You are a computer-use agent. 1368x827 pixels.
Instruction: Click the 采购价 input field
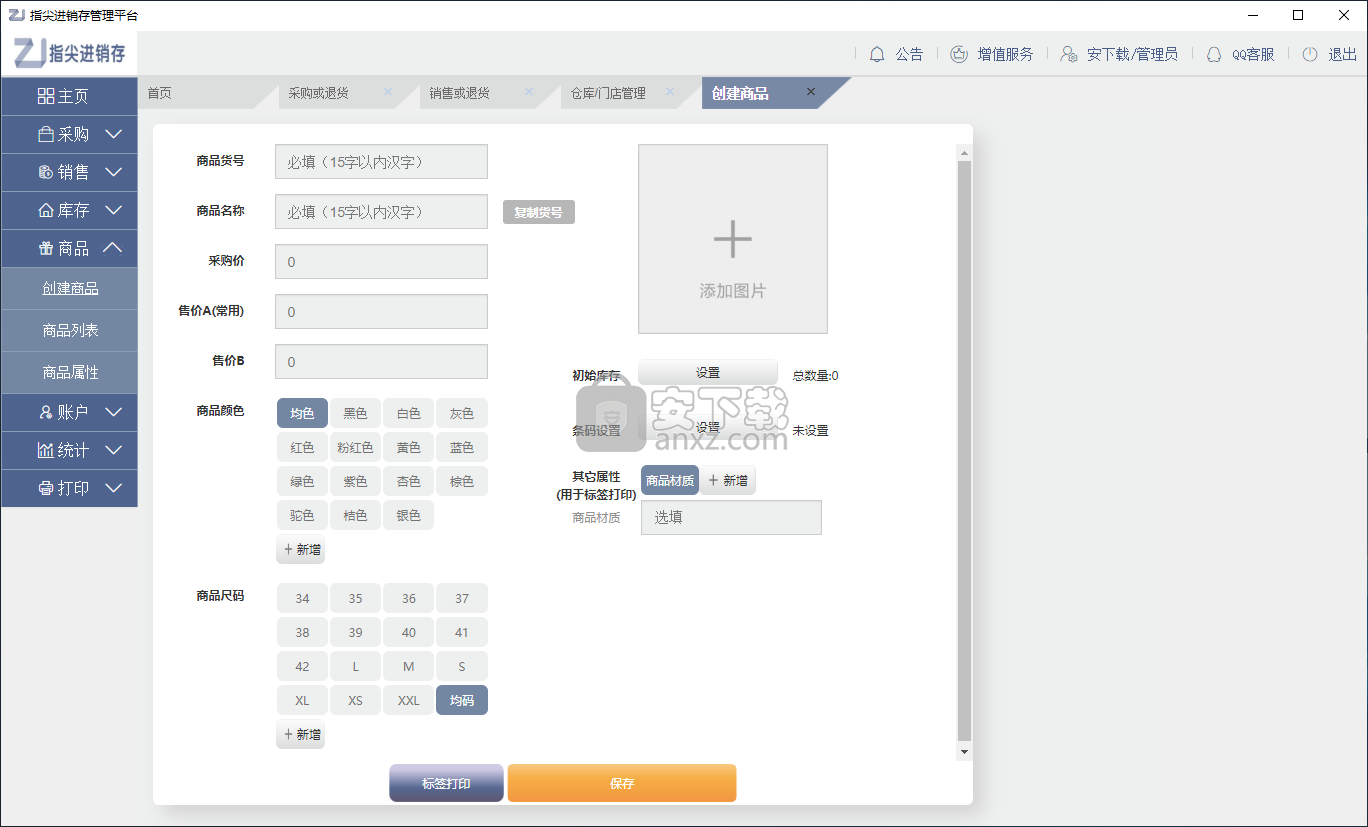coord(381,261)
